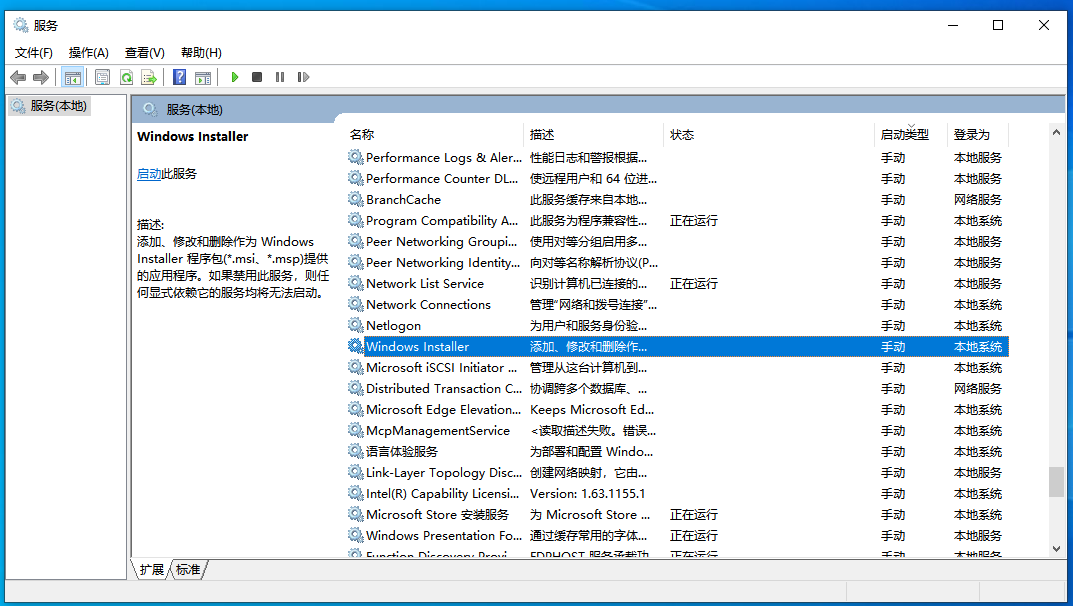Screen dimensions: 1073x606
Task: Open the Properties toolbar icon
Action: point(102,77)
